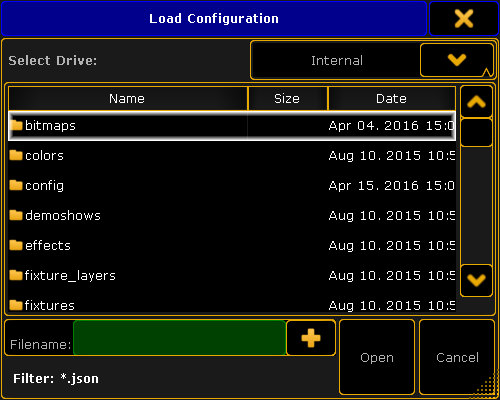Sort by the Size column header
This screenshot has height=400, width=500.
[x=288, y=99]
